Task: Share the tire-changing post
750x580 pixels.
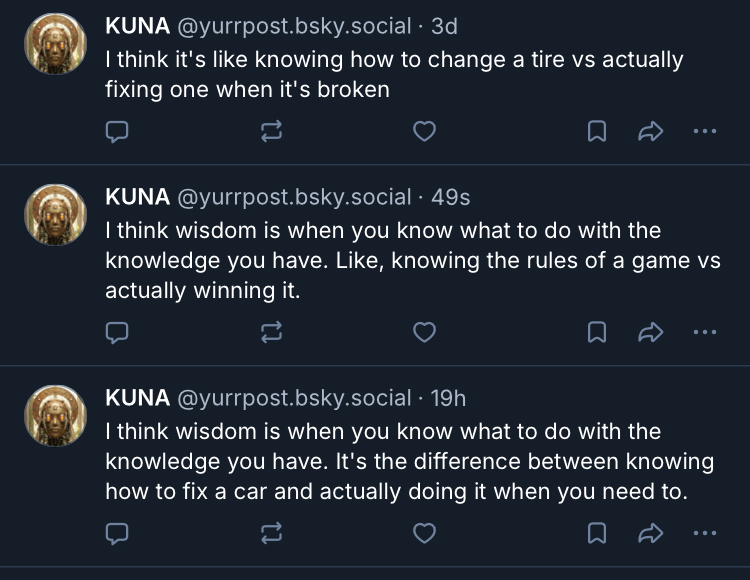Action: (651, 131)
